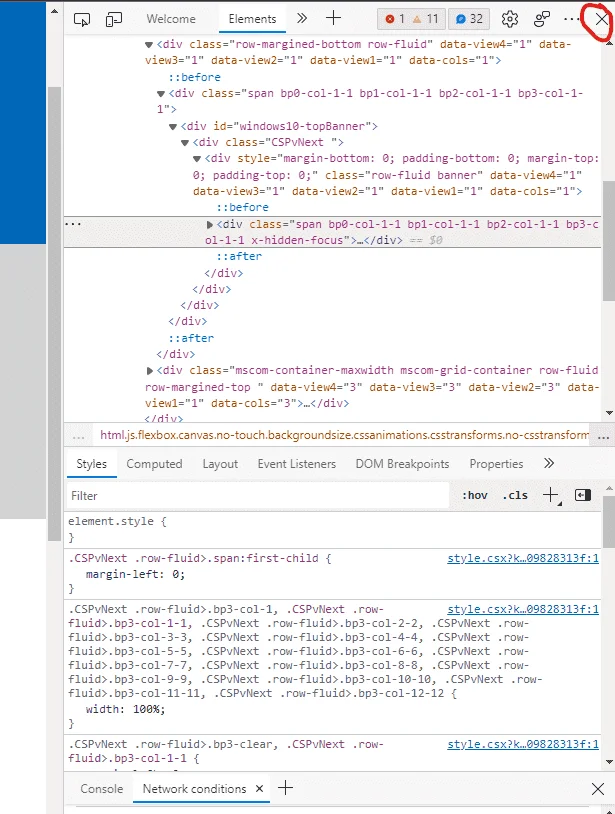Viewport: 615px width, 814px height.
Task: Toggle device emulation icon
Action: [x=114, y=19]
